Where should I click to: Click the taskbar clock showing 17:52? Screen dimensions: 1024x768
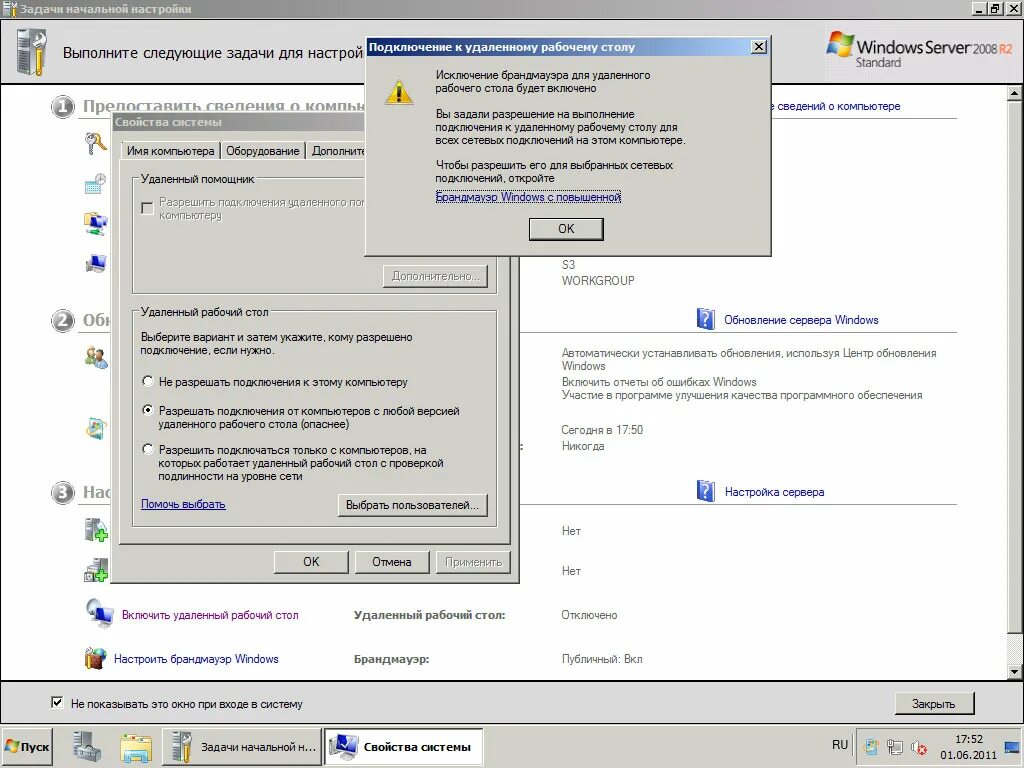click(x=968, y=747)
